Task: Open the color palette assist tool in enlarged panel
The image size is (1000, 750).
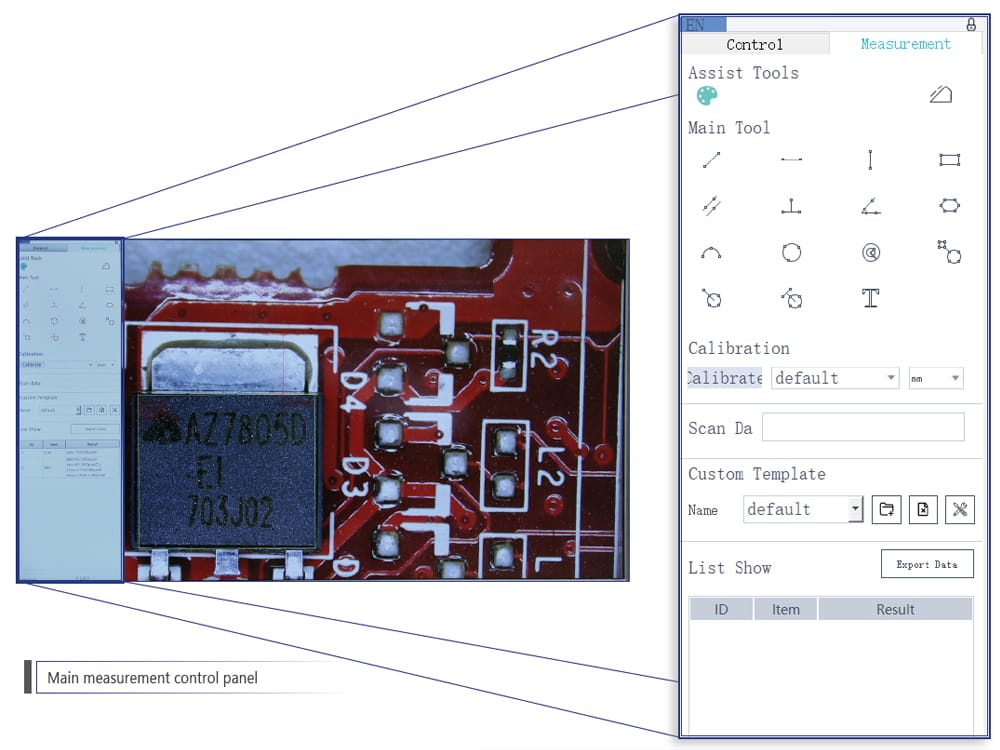Action: coord(707,96)
